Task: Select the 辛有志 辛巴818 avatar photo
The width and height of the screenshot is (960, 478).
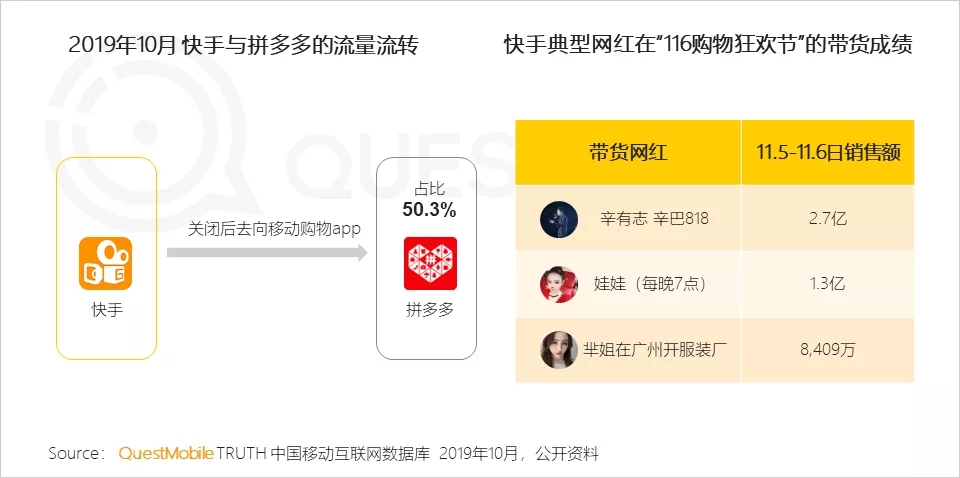Action: pyautogui.click(x=559, y=219)
